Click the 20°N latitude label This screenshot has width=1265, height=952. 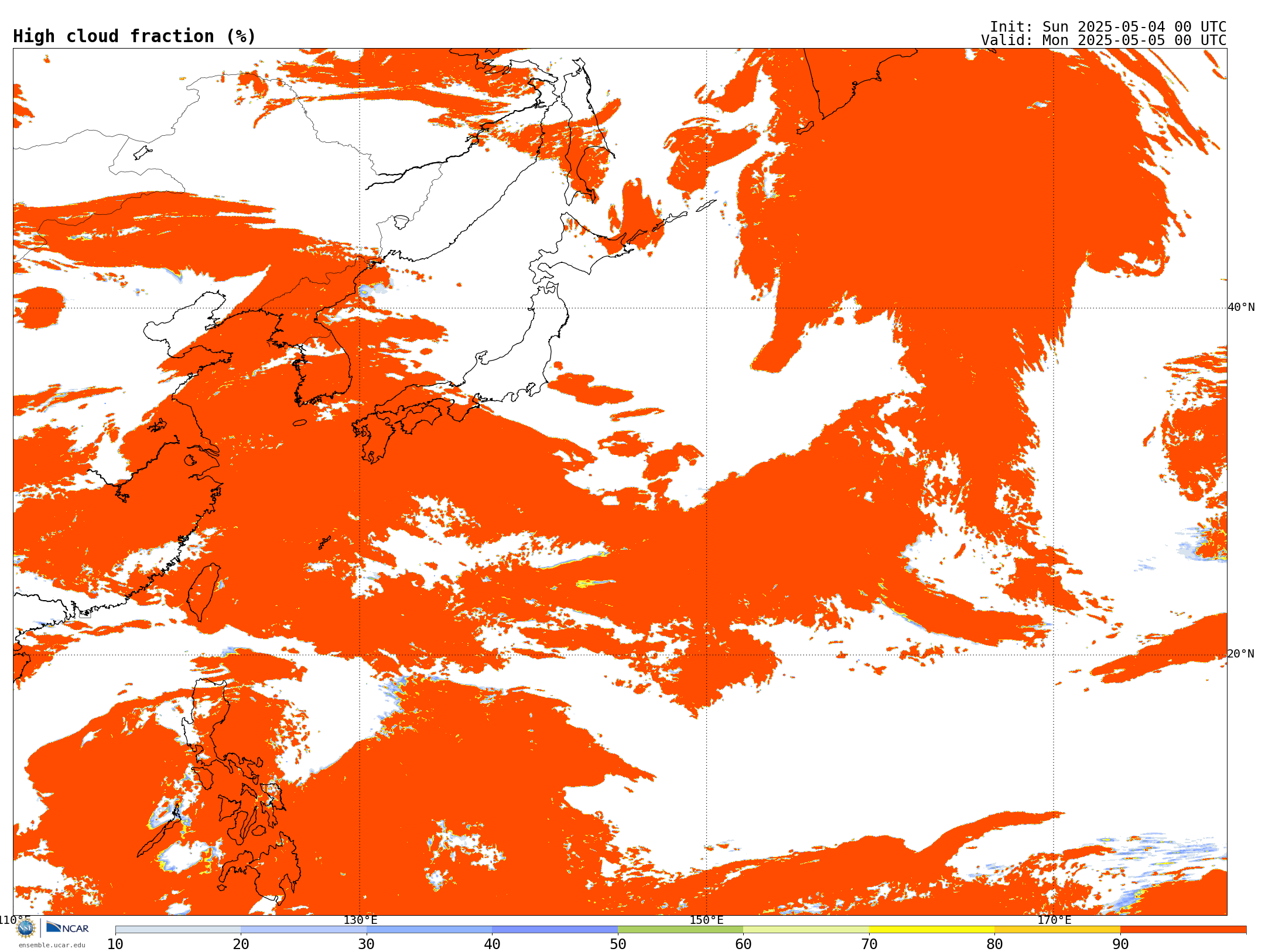pyautogui.click(x=1241, y=654)
